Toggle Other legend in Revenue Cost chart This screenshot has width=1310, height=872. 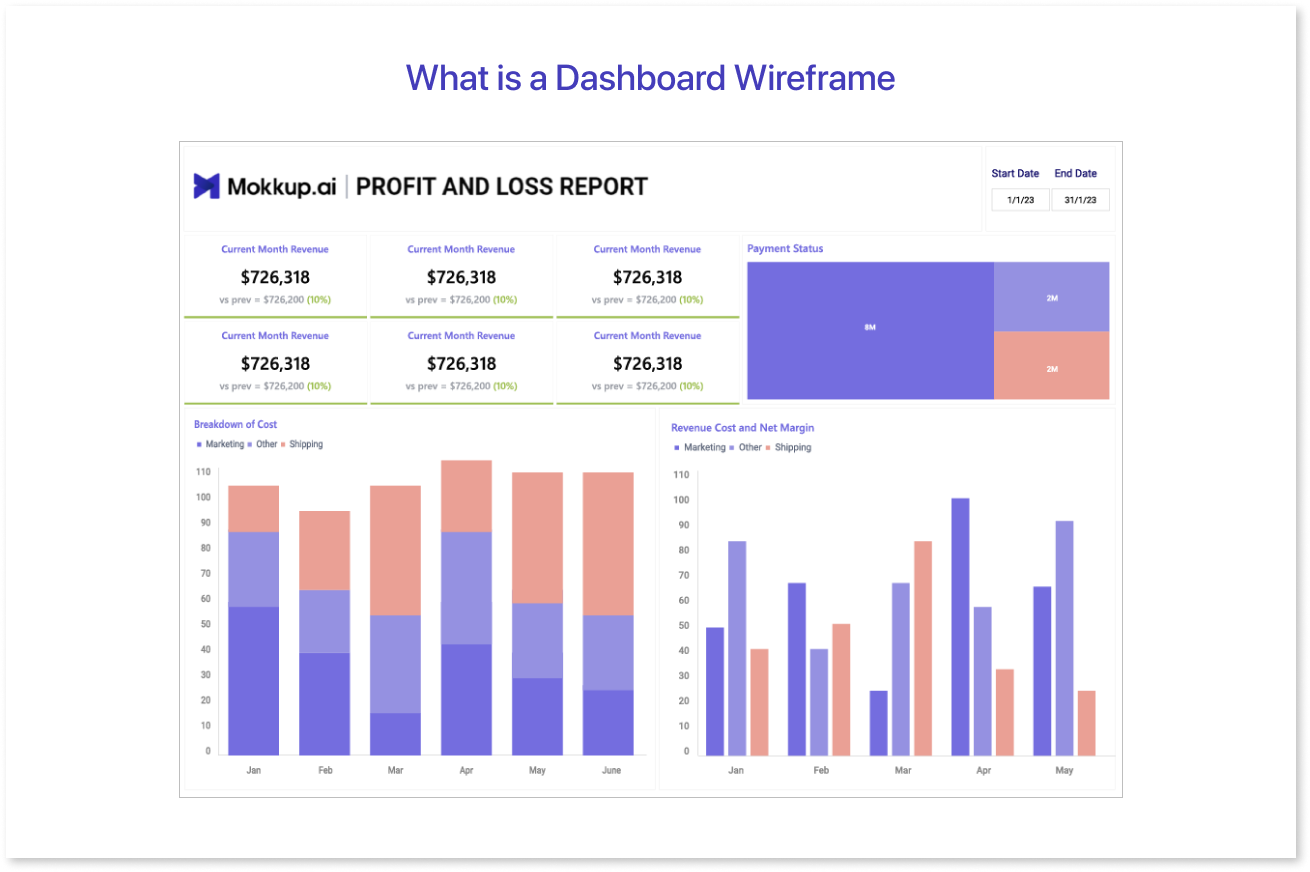pyautogui.click(x=745, y=447)
